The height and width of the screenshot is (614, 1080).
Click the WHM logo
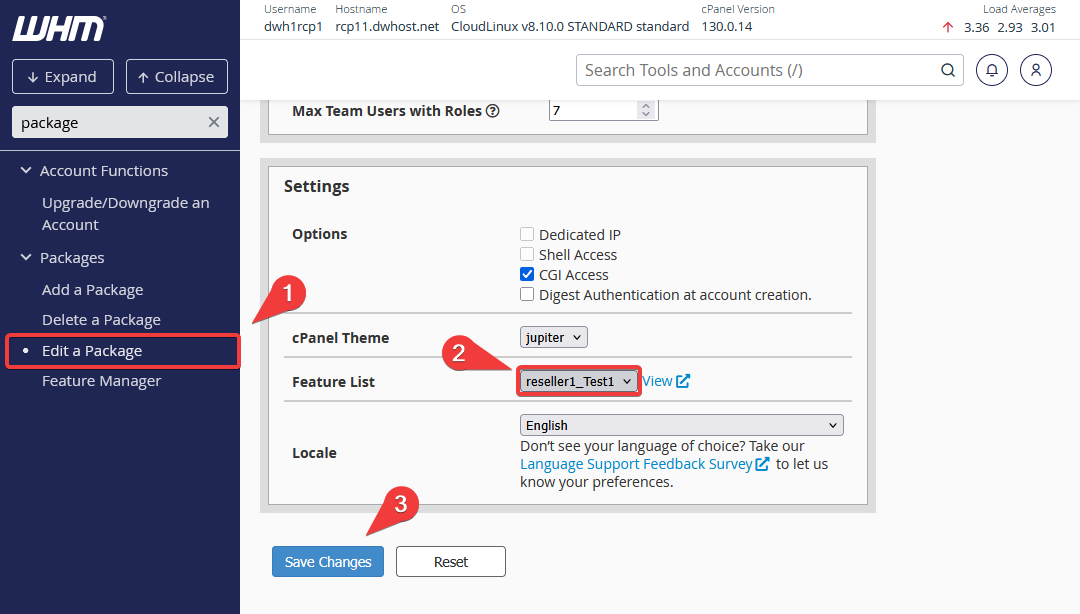tap(58, 29)
